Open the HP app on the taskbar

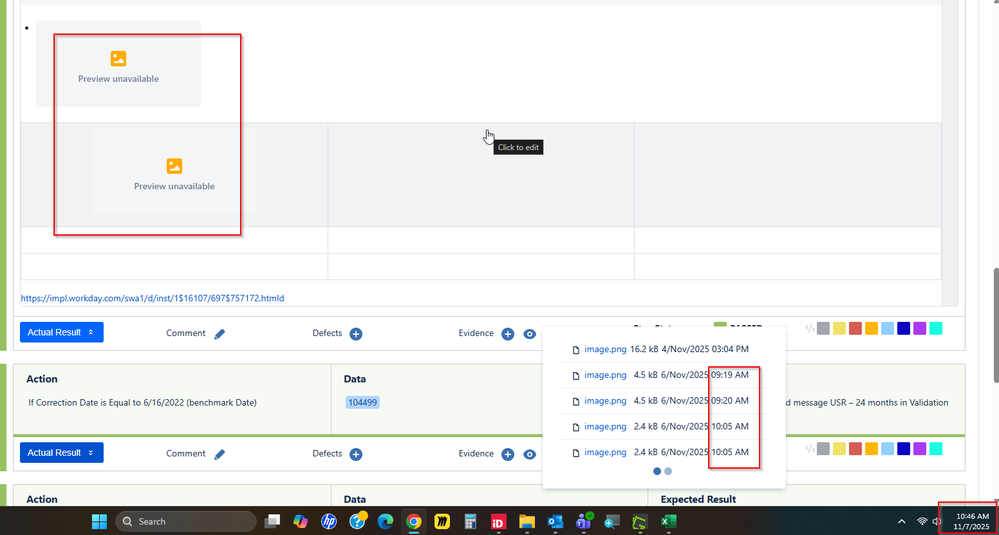tap(329, 522)
